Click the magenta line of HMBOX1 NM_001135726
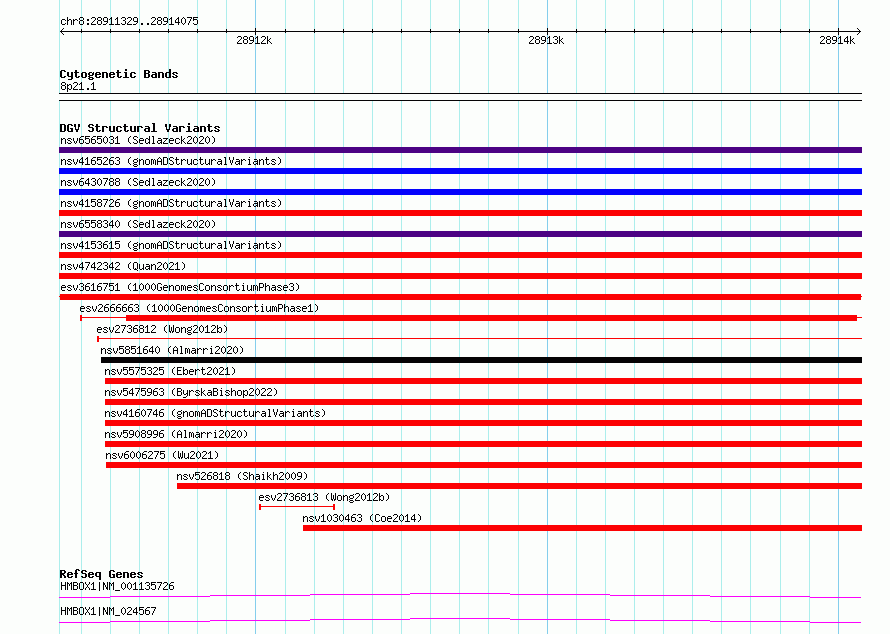 (x=460, y=595)
